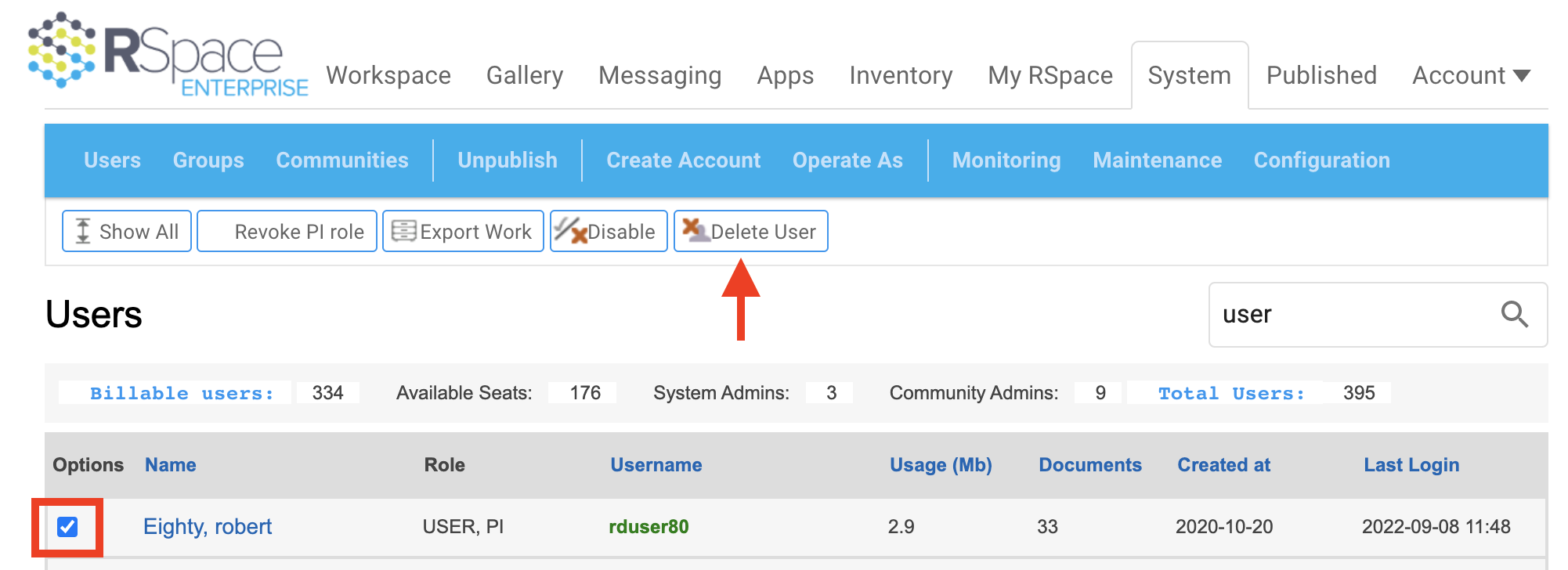
Task: Go to the Gallery tab
Action: [525, 75]
